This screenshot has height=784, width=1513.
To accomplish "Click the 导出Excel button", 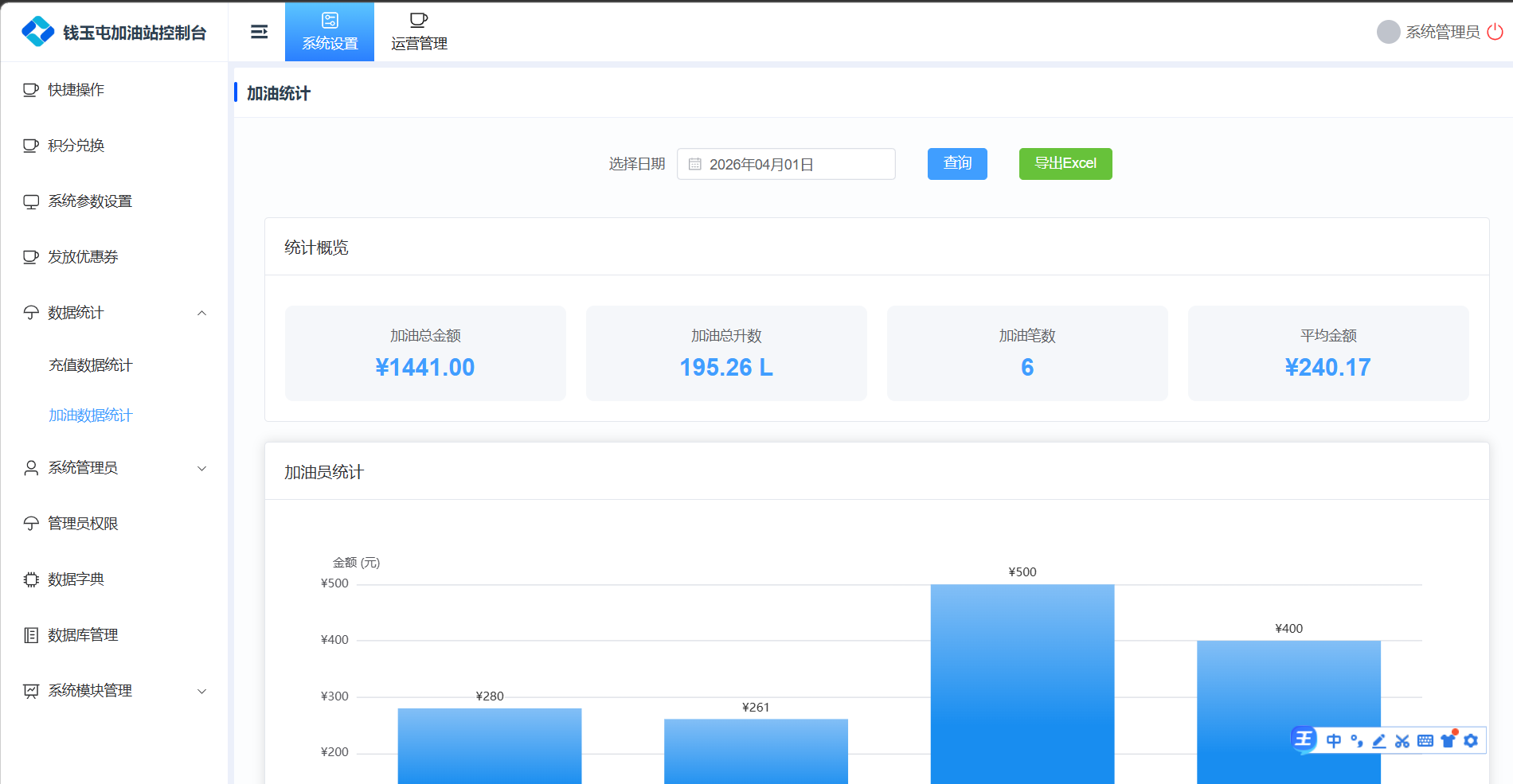I will pos(1065,164).
